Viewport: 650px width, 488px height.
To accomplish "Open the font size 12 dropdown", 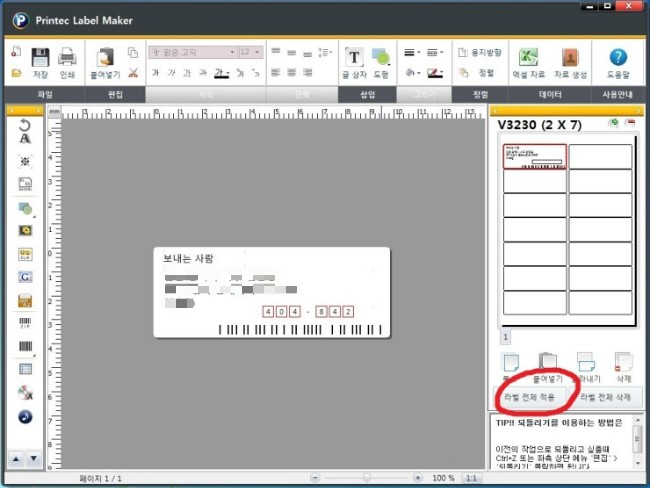I will 257,52.
